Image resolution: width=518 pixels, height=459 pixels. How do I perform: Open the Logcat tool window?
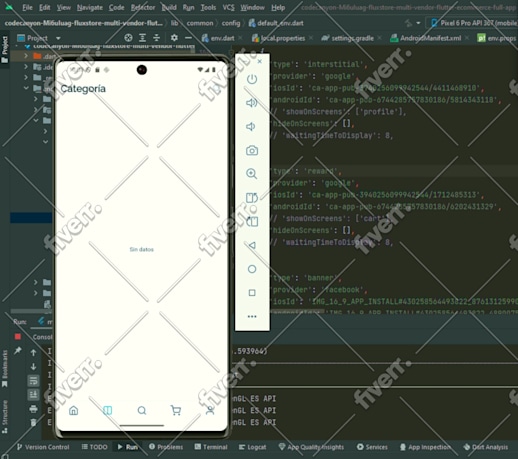[x=253, y=447]
